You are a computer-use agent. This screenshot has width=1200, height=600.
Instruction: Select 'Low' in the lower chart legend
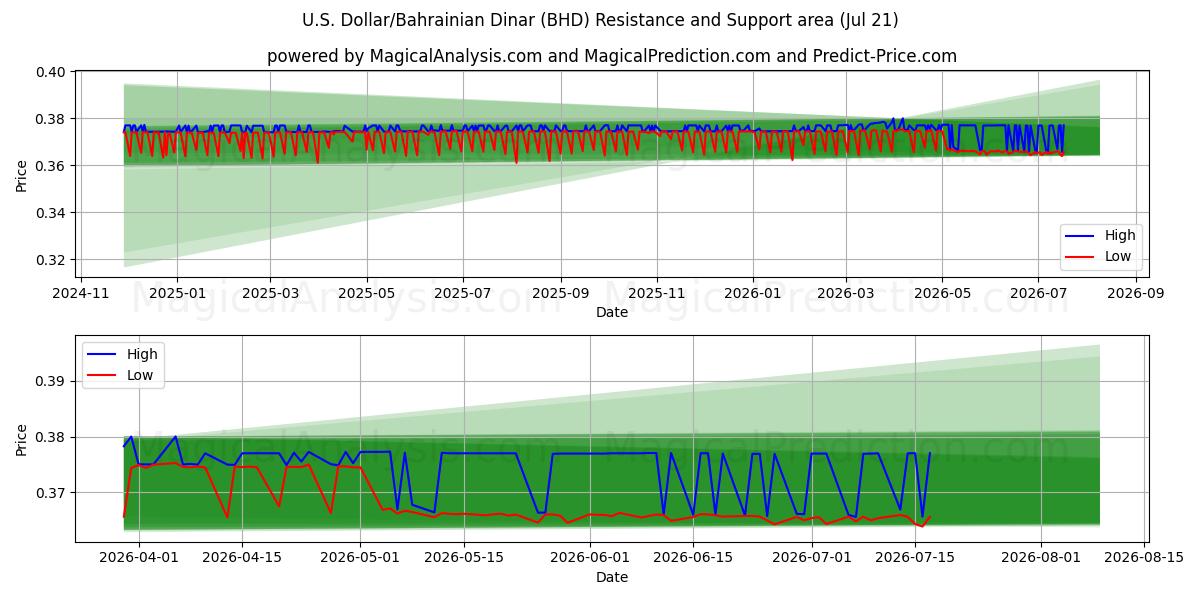click(140, 375)
